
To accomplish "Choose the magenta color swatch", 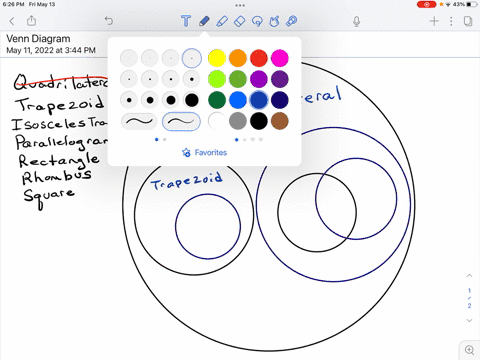I will tap(280, 58).
